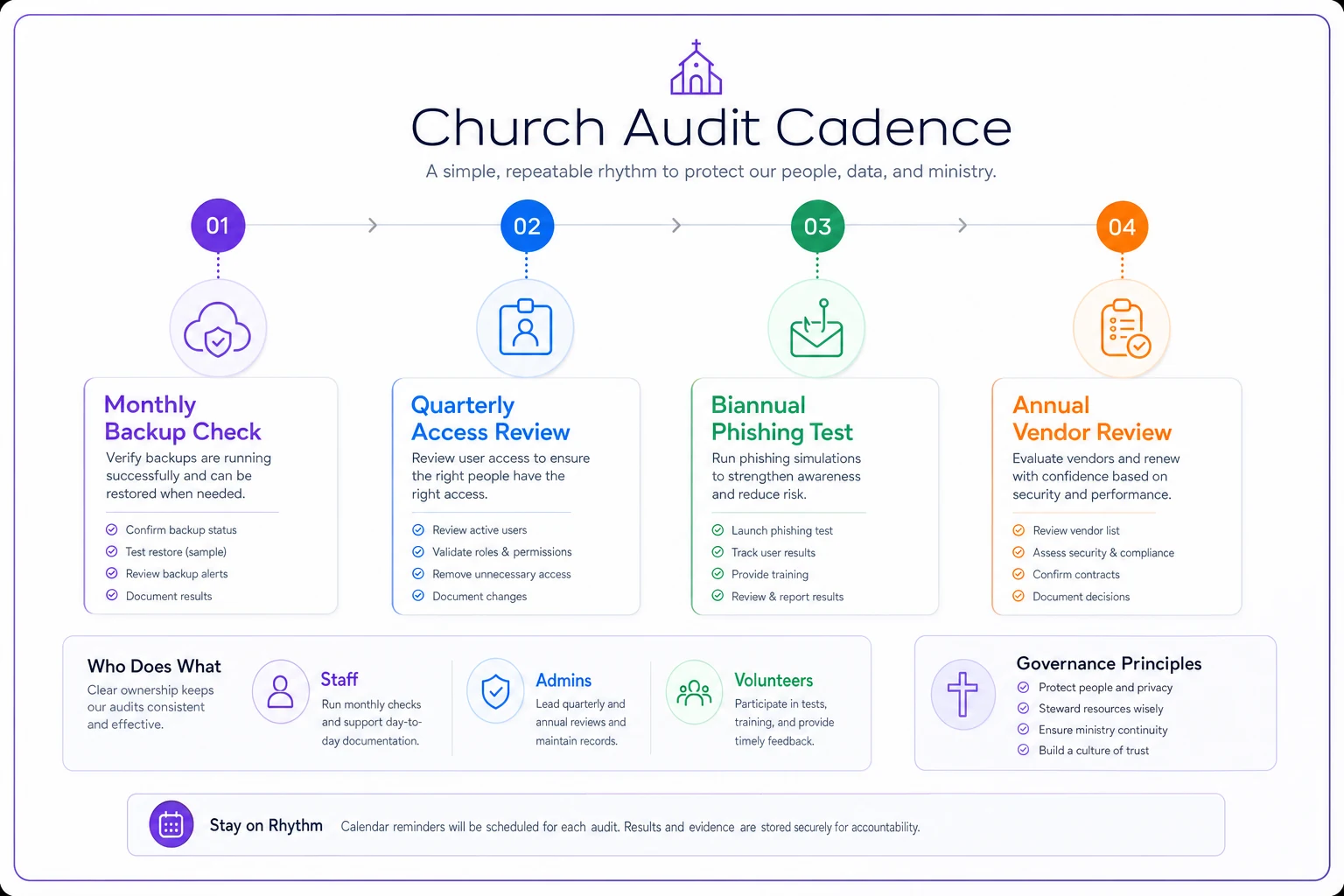
Task: Click the check beside Launch phishing test
Action: click(717, 530)
